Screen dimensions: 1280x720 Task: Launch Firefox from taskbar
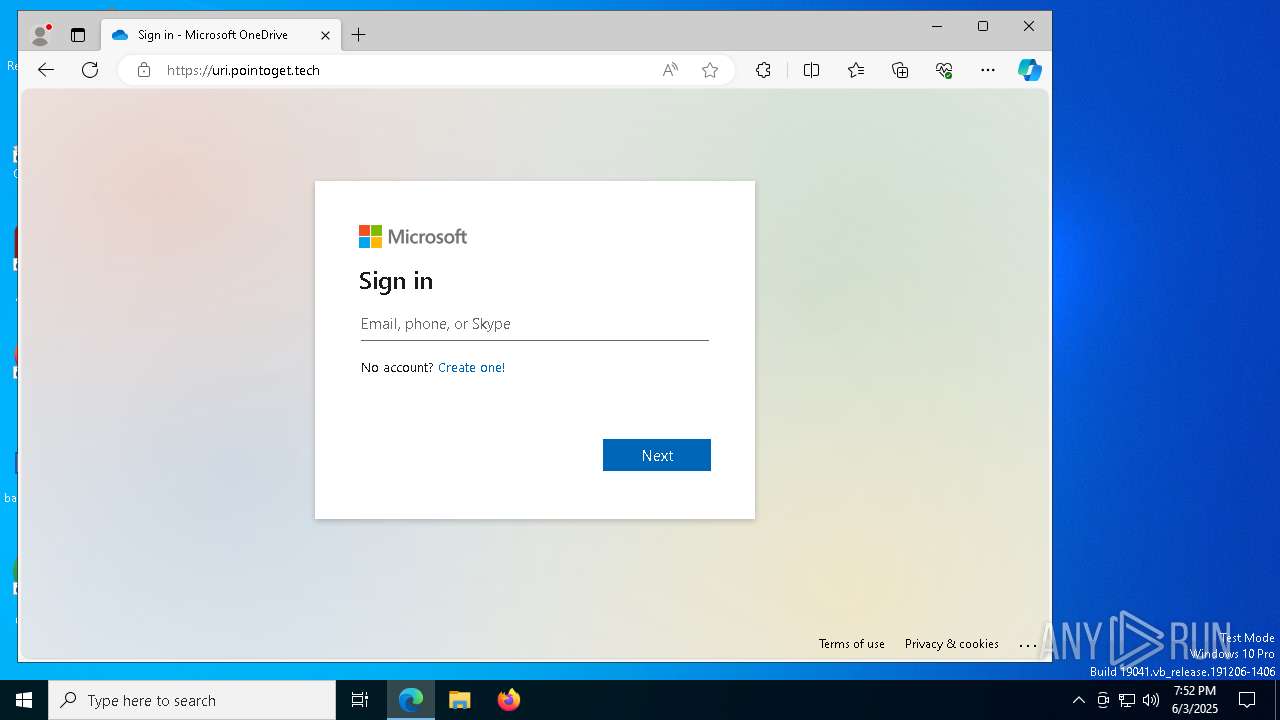(x=508, y=700)
